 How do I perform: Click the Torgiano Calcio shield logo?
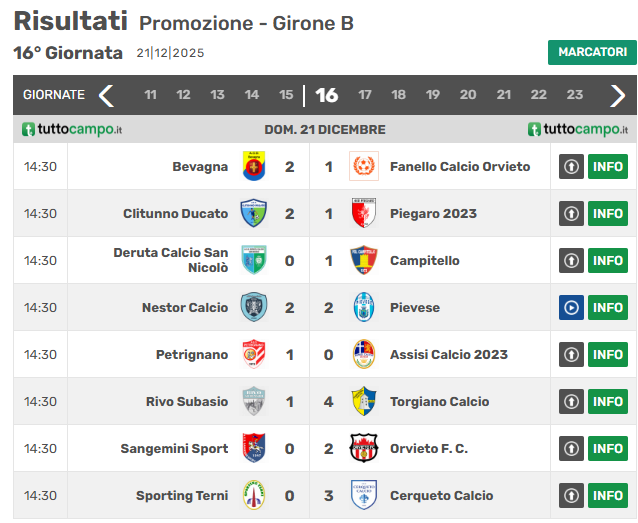point(364,401)
